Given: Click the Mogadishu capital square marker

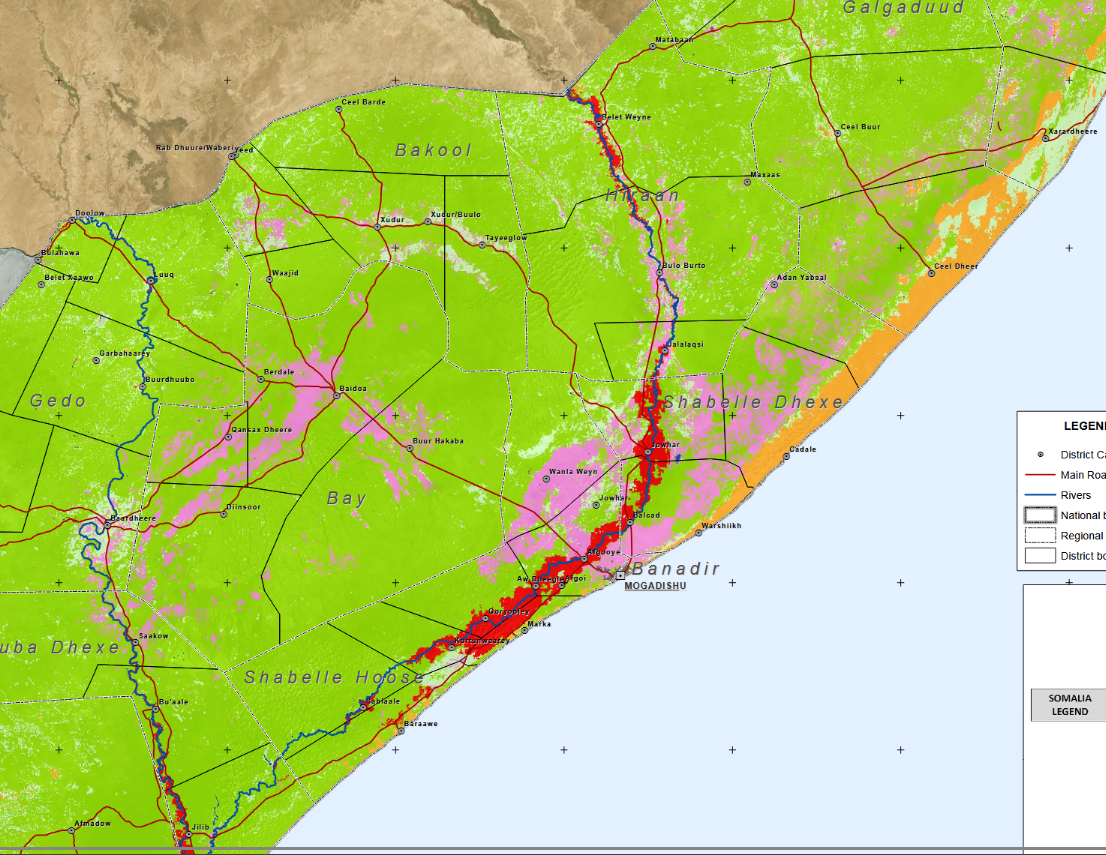Looking at the screenshot, I should tap(620, 575).
